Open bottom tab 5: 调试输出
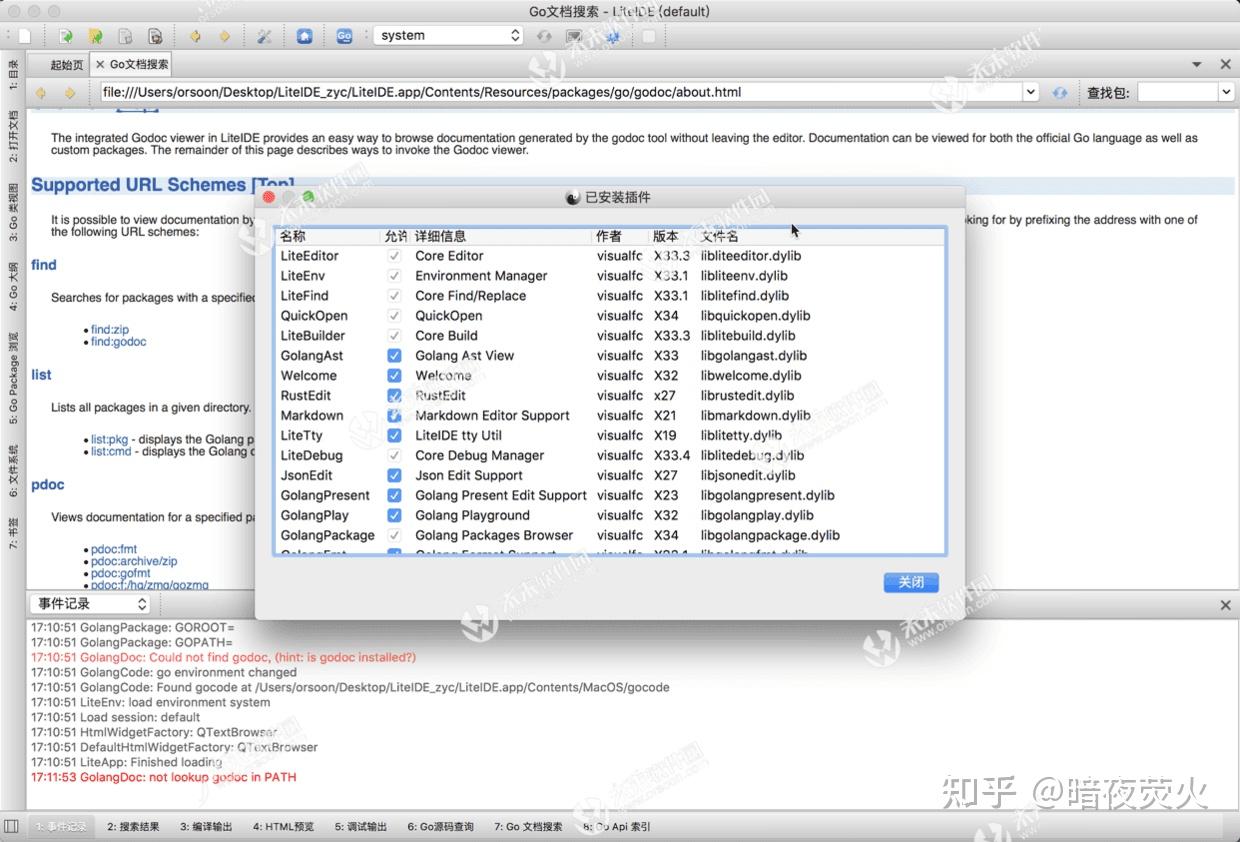Image resolution: width=1240 pixels, height=842 pixels. pos(361,827)
